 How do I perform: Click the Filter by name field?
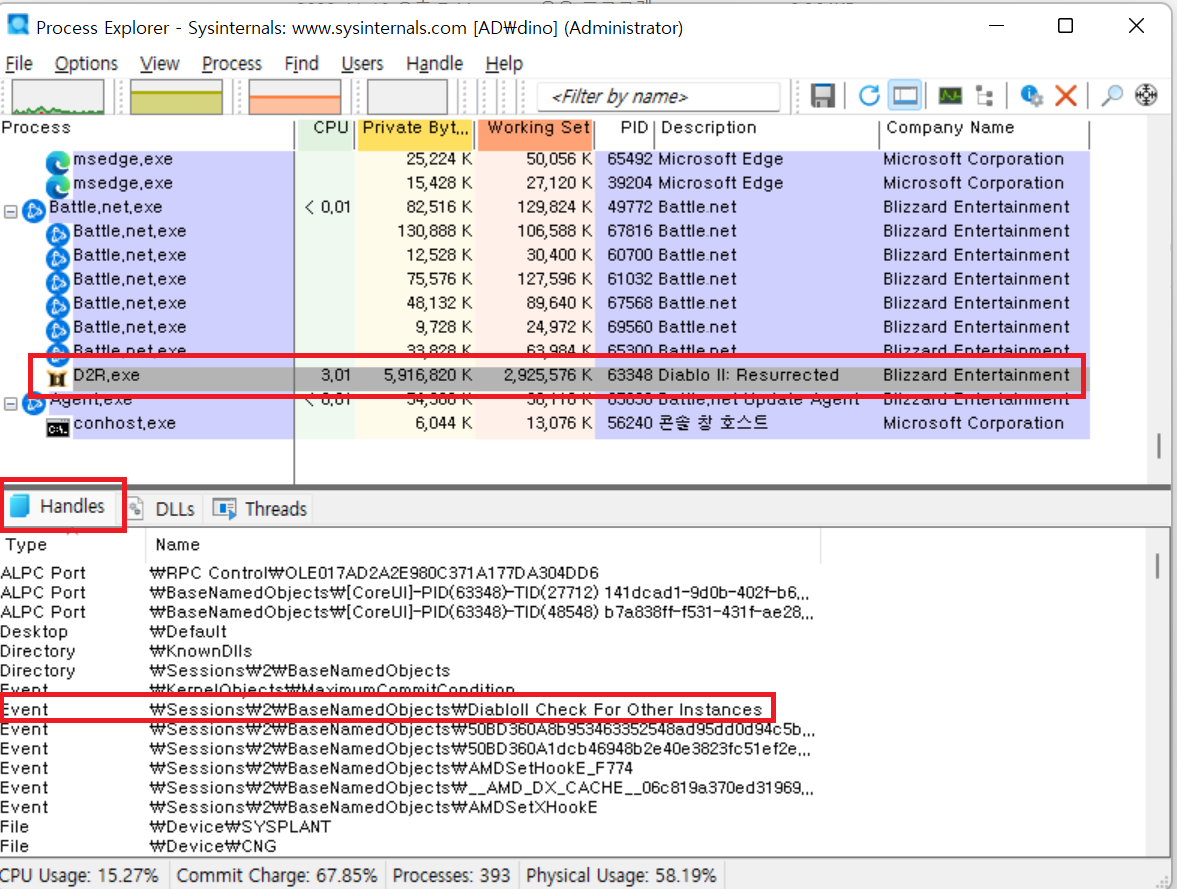(x=659, y=97)
